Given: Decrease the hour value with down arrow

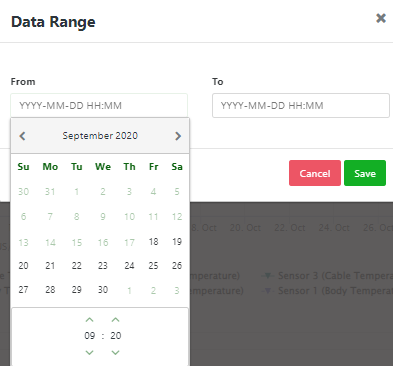Looking at the screenshot, I should tap(89, 352).
